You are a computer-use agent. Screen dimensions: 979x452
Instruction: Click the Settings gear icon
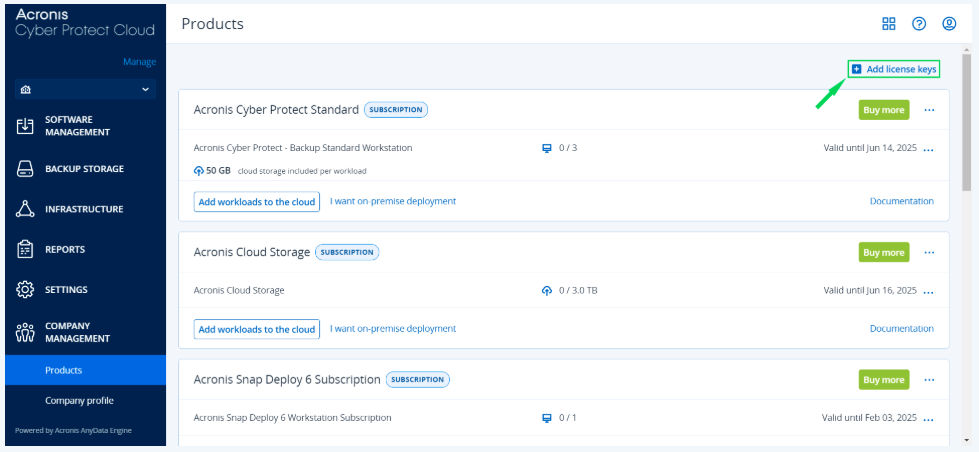tap(24, 290)
